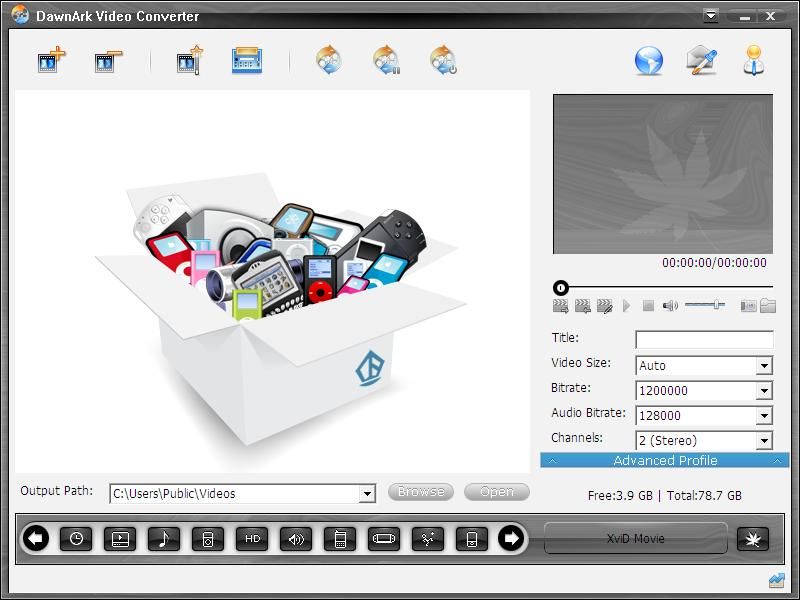Image resolution: width=800 pixels, height=600 pixels.
Task: Click the video preview screen
Action: [x=663, y=174]
